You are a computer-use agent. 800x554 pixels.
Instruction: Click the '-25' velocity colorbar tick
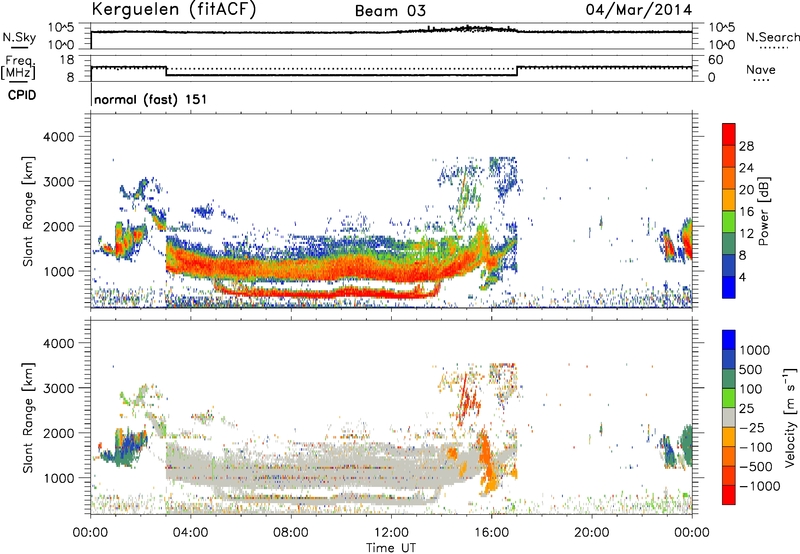tap(752, 427)
